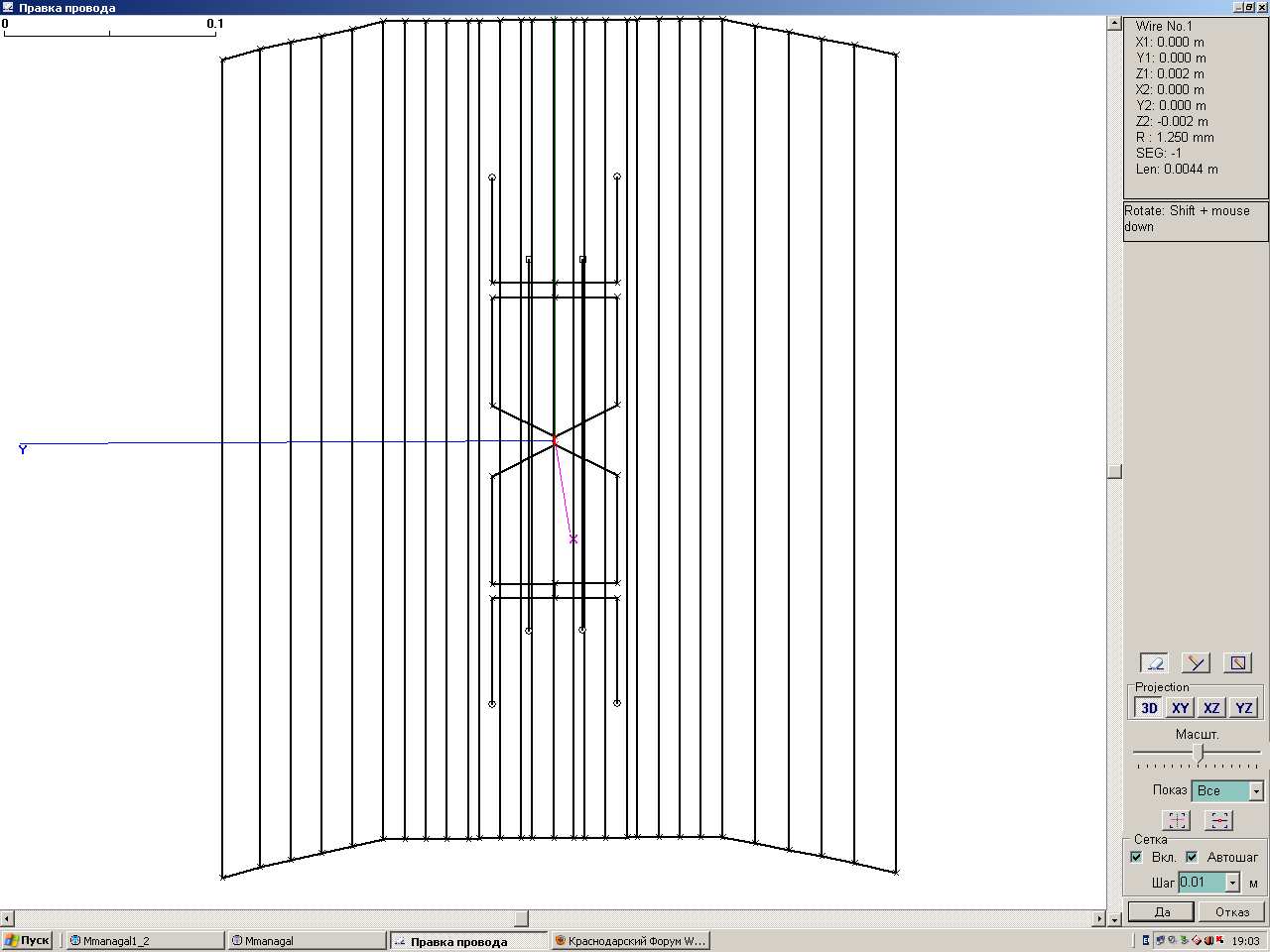Restore down the 'Правка провода' window

pyautogui.click(x=1249, y=7)
